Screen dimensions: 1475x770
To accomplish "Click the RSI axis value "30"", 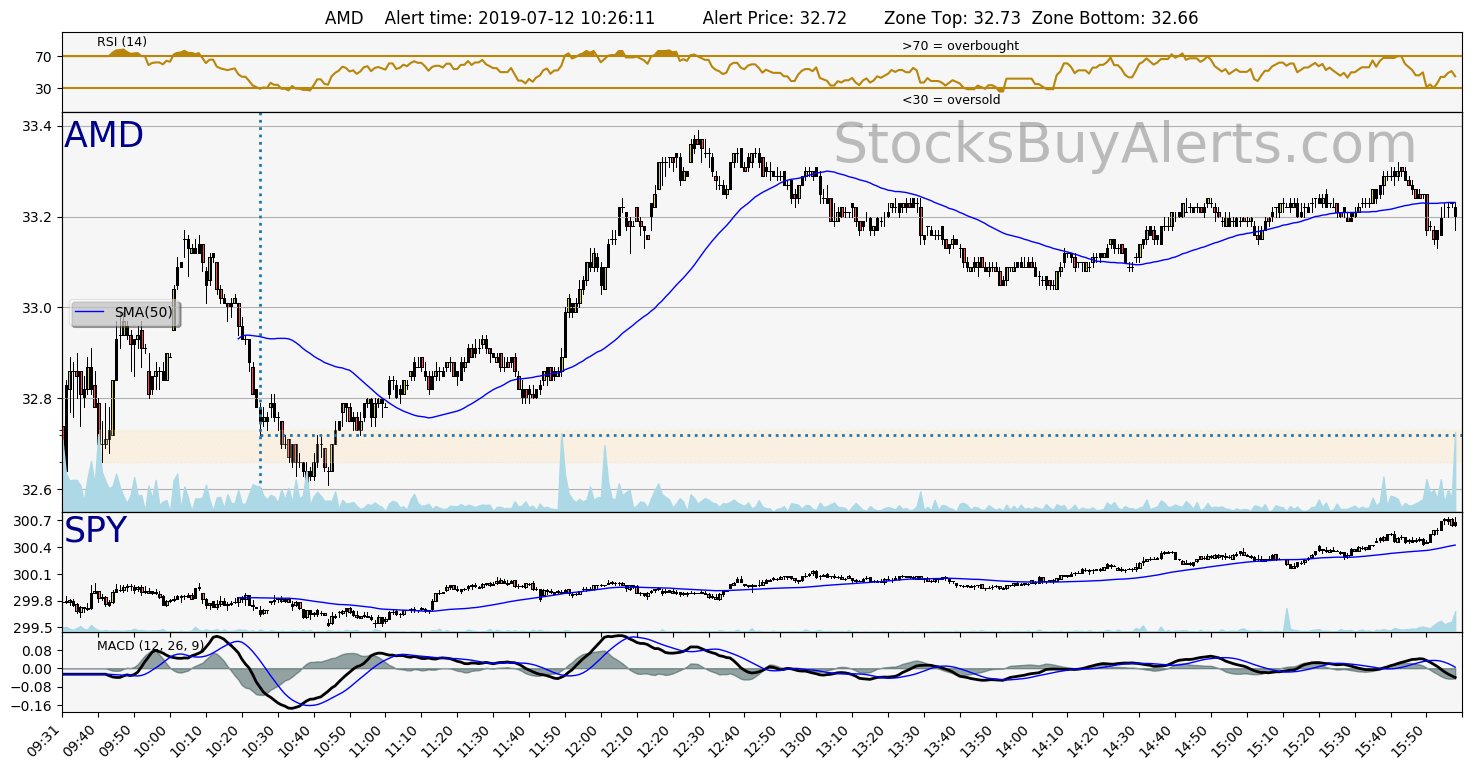I will coord(43,89).
